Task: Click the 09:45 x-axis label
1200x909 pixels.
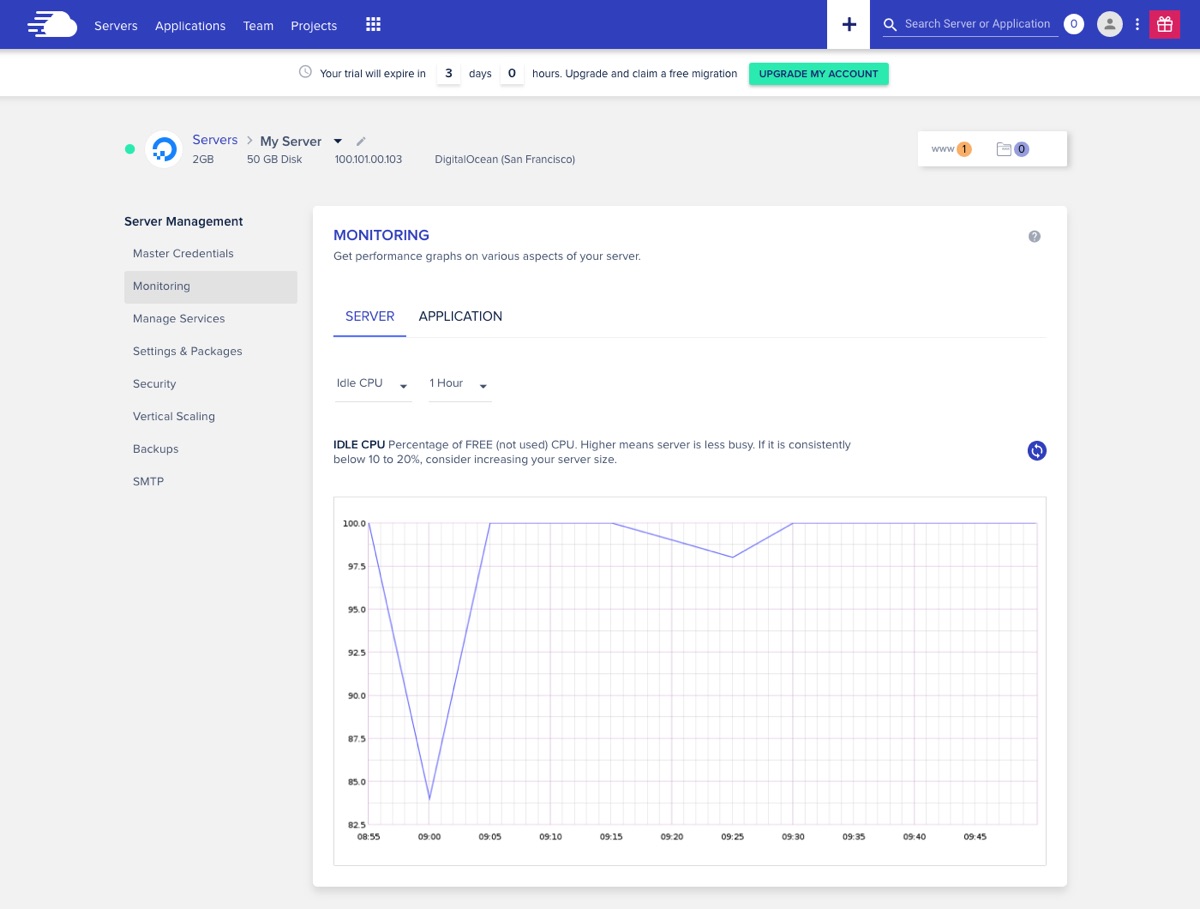Action: [975, 837]
